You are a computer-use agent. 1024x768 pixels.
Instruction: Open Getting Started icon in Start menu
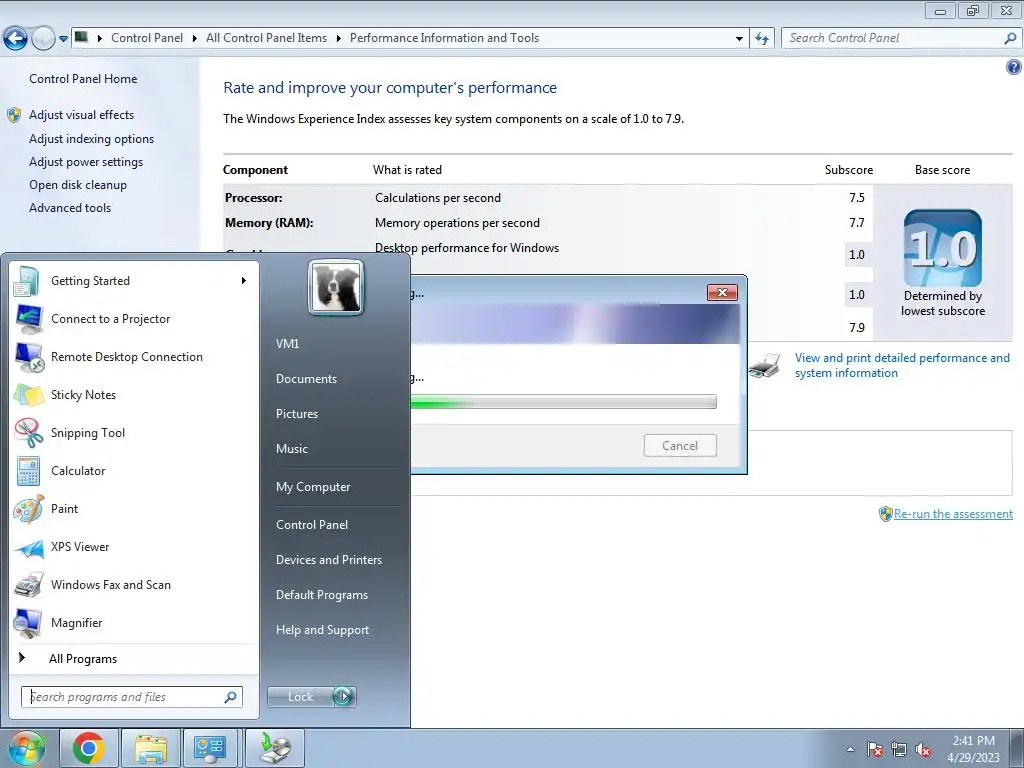click(x=27, y=281)
